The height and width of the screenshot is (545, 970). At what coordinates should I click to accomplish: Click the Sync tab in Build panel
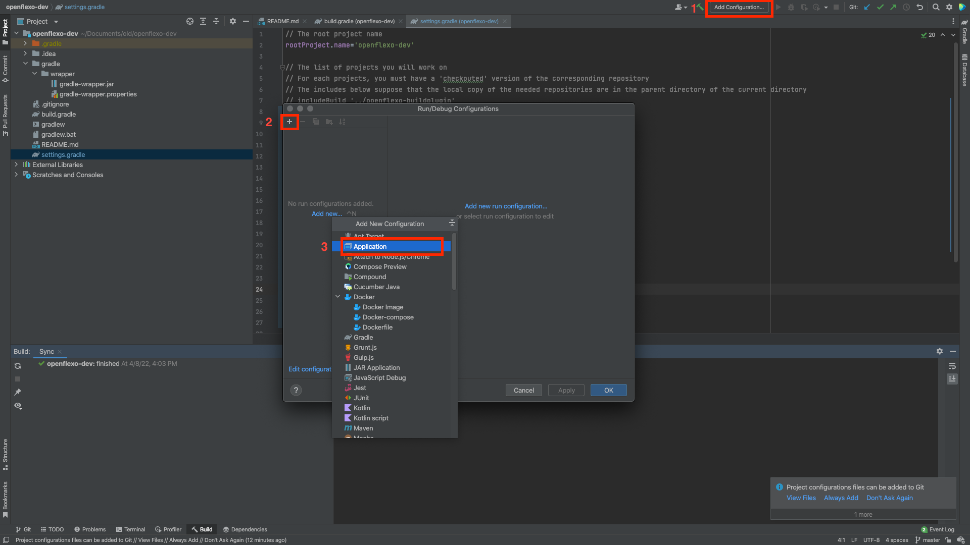point(47,351)
